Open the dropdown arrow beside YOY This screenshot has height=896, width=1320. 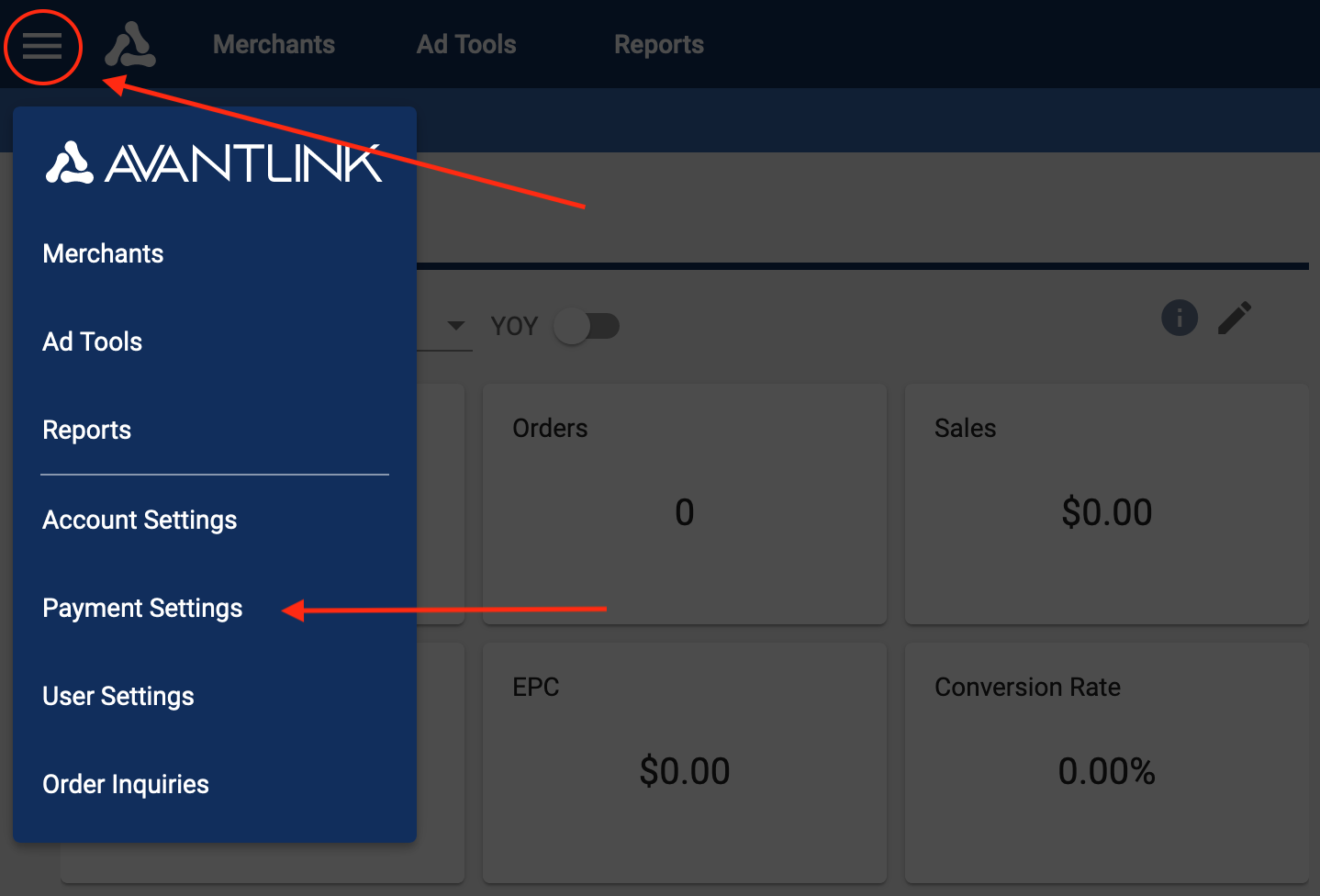tap(455, 325)
